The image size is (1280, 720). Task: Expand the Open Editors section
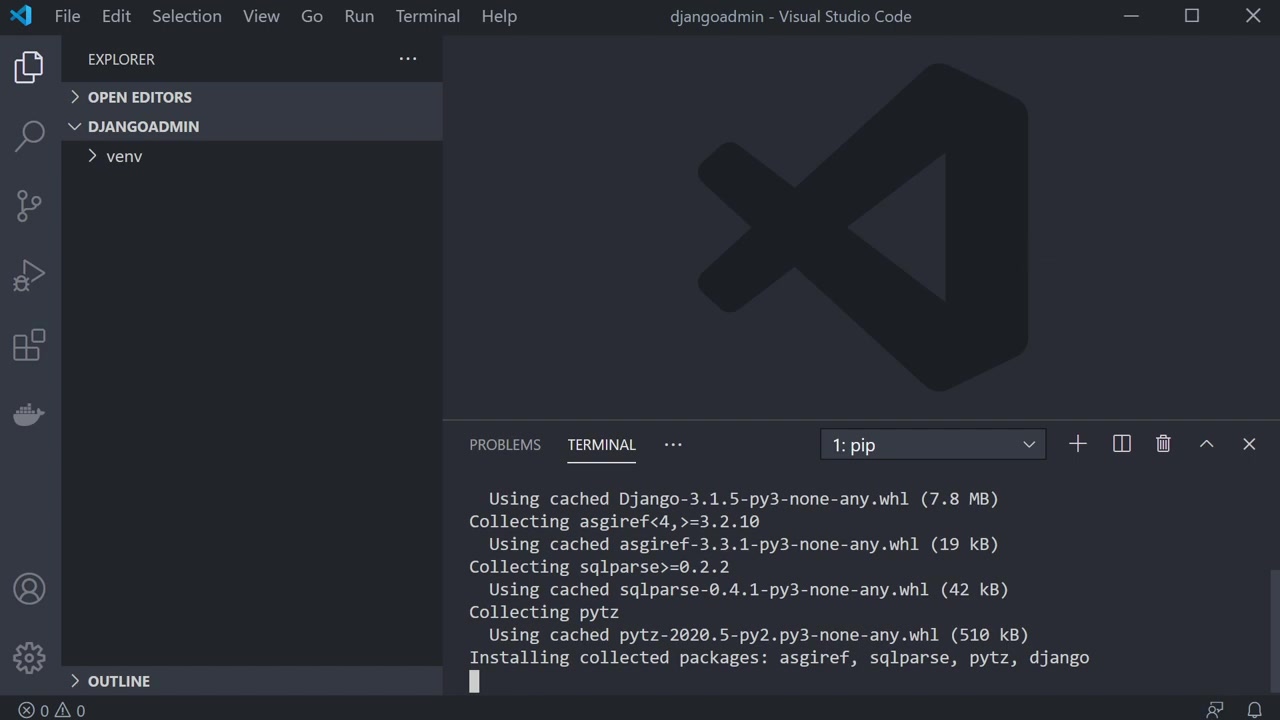pyautogui.click(x=252, y=97)
